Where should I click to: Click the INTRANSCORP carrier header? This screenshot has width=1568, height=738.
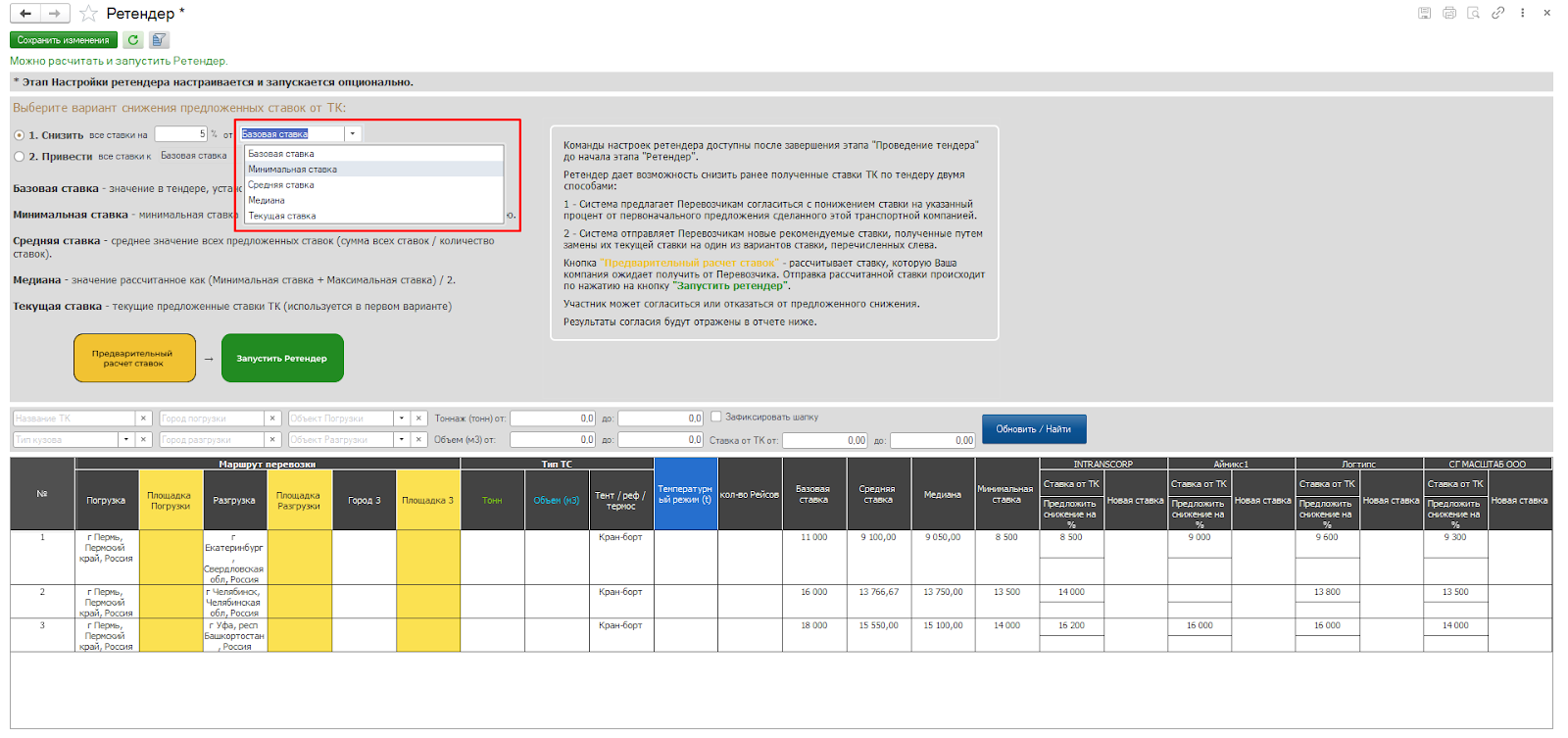click(x=1102, y=464)
